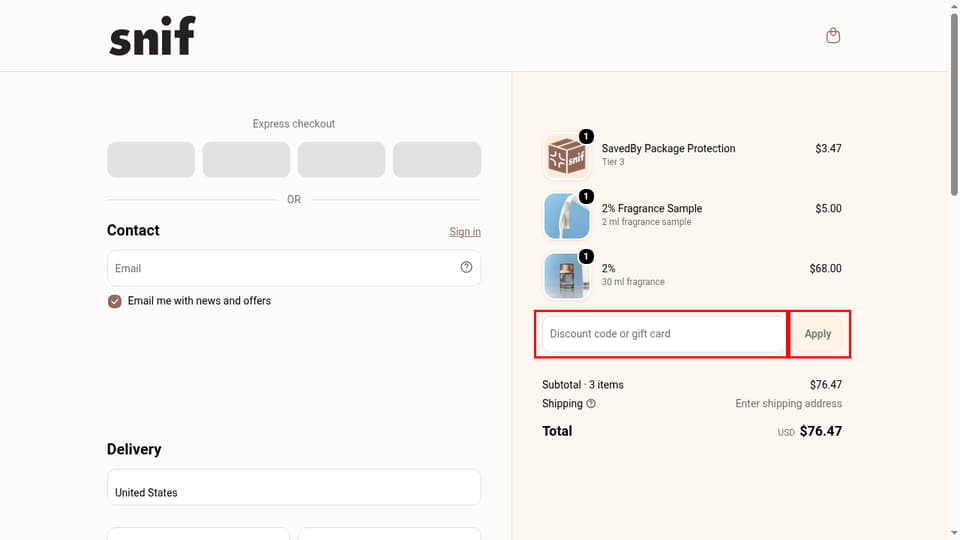Click the SavedBy Package Protection item name
960x540 pixels.
(668, 148)
